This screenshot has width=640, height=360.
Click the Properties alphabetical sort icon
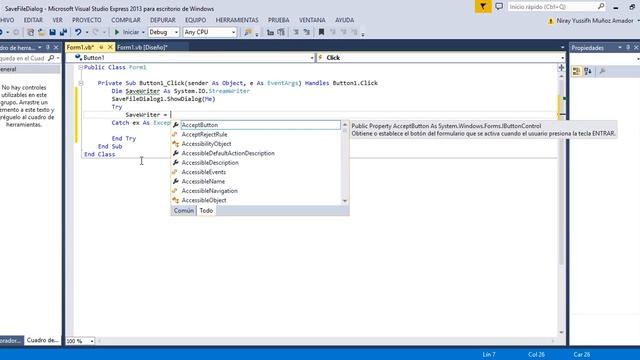pos(588,71)
